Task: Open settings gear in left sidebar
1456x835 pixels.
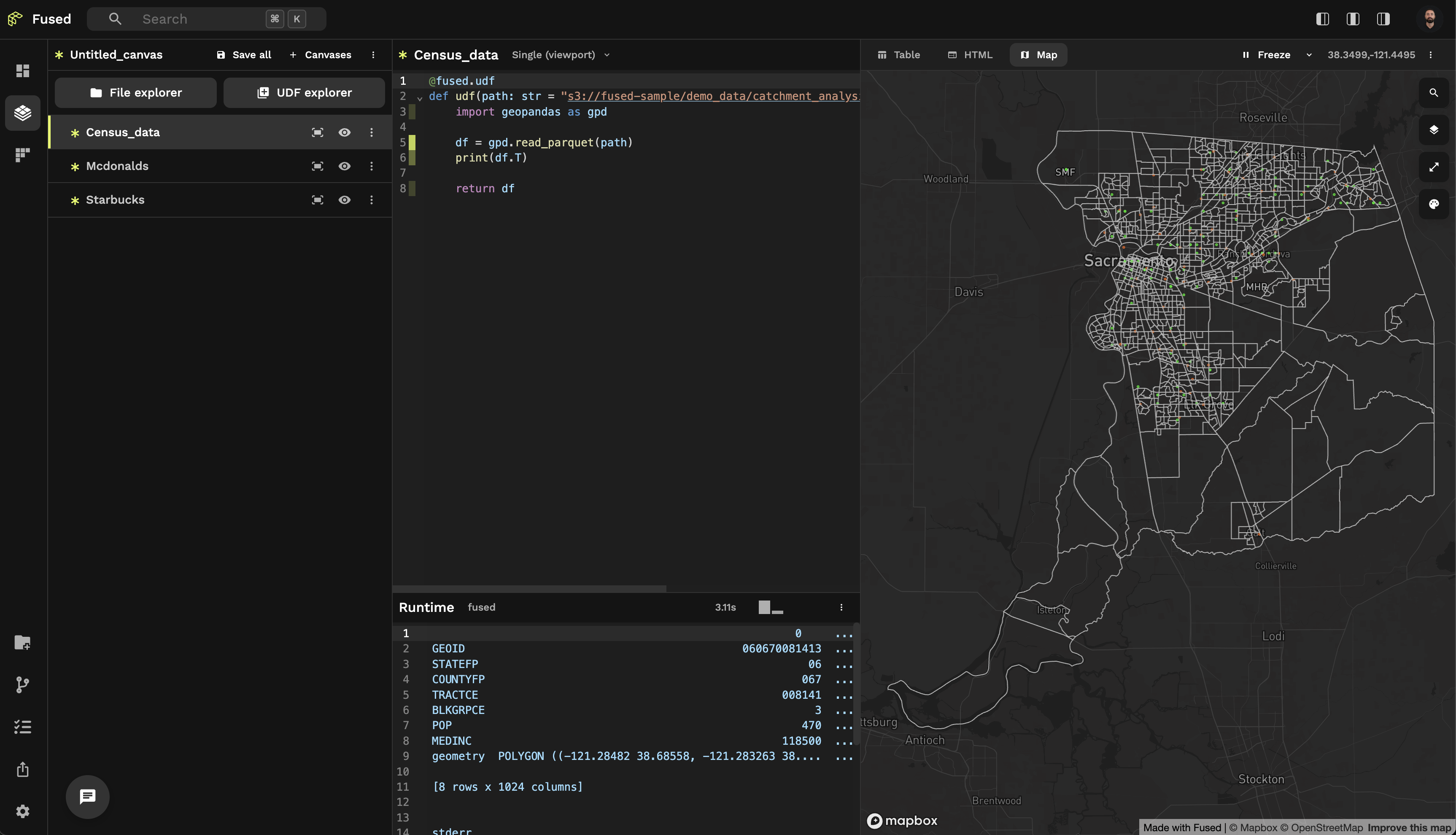Action: tap(22, 811)
